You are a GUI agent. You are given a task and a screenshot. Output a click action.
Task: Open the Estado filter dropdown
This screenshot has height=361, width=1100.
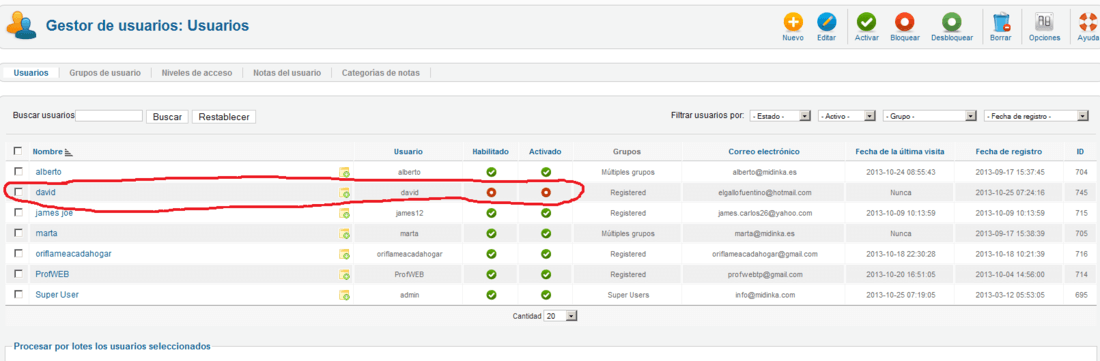[x=780, y=116]
